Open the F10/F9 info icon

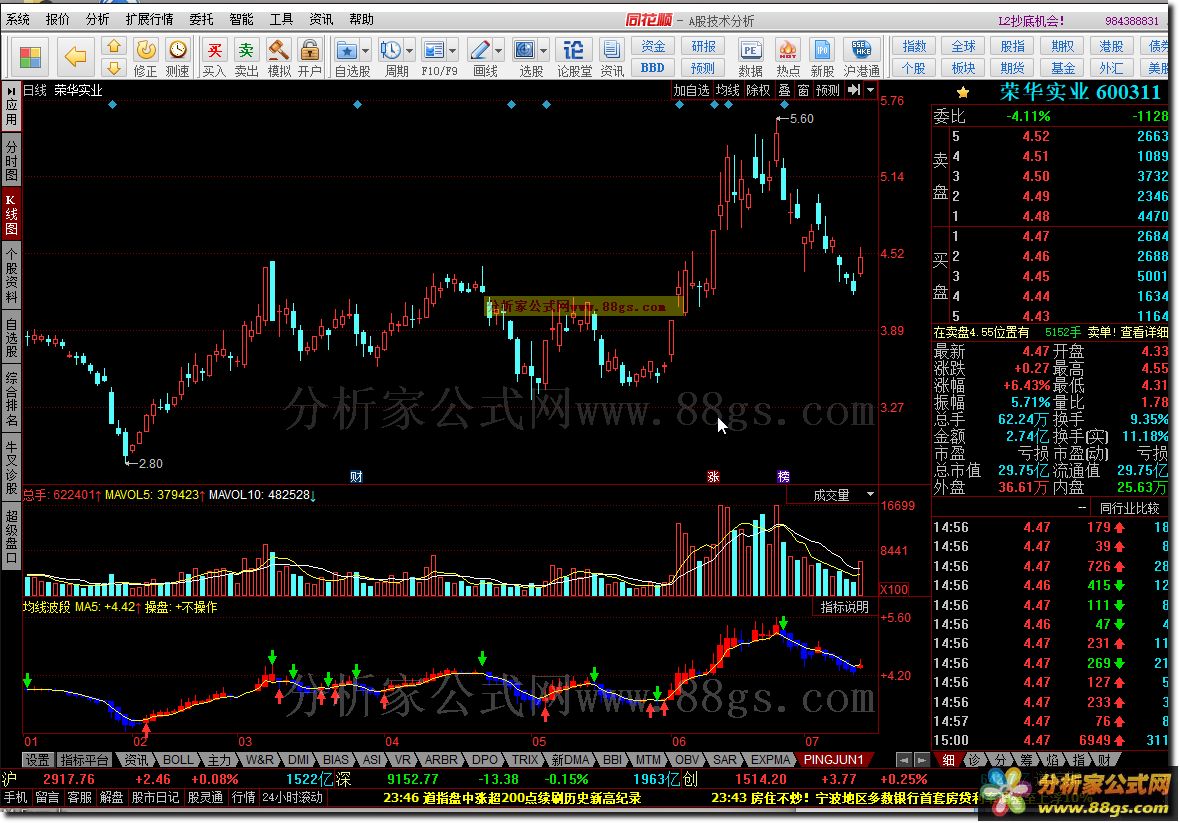[433, 50]
